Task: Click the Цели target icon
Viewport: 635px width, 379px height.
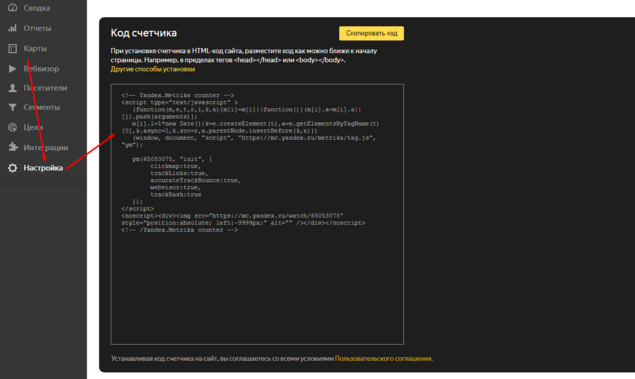Action: [13, 127]
